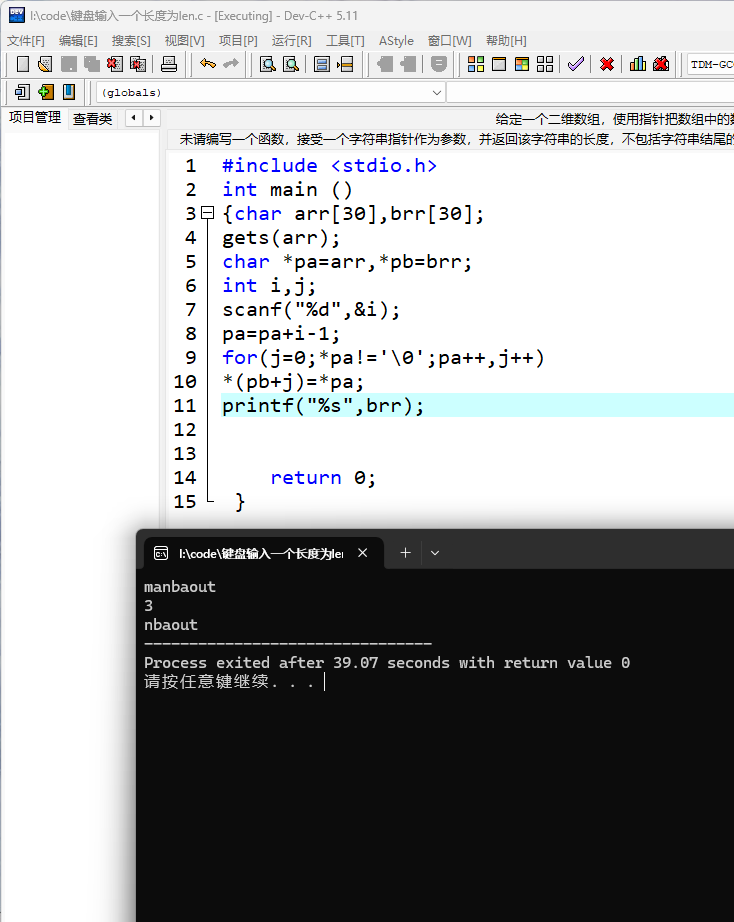
Task: Open the 视图[V] menu
Action: point(185,41)
